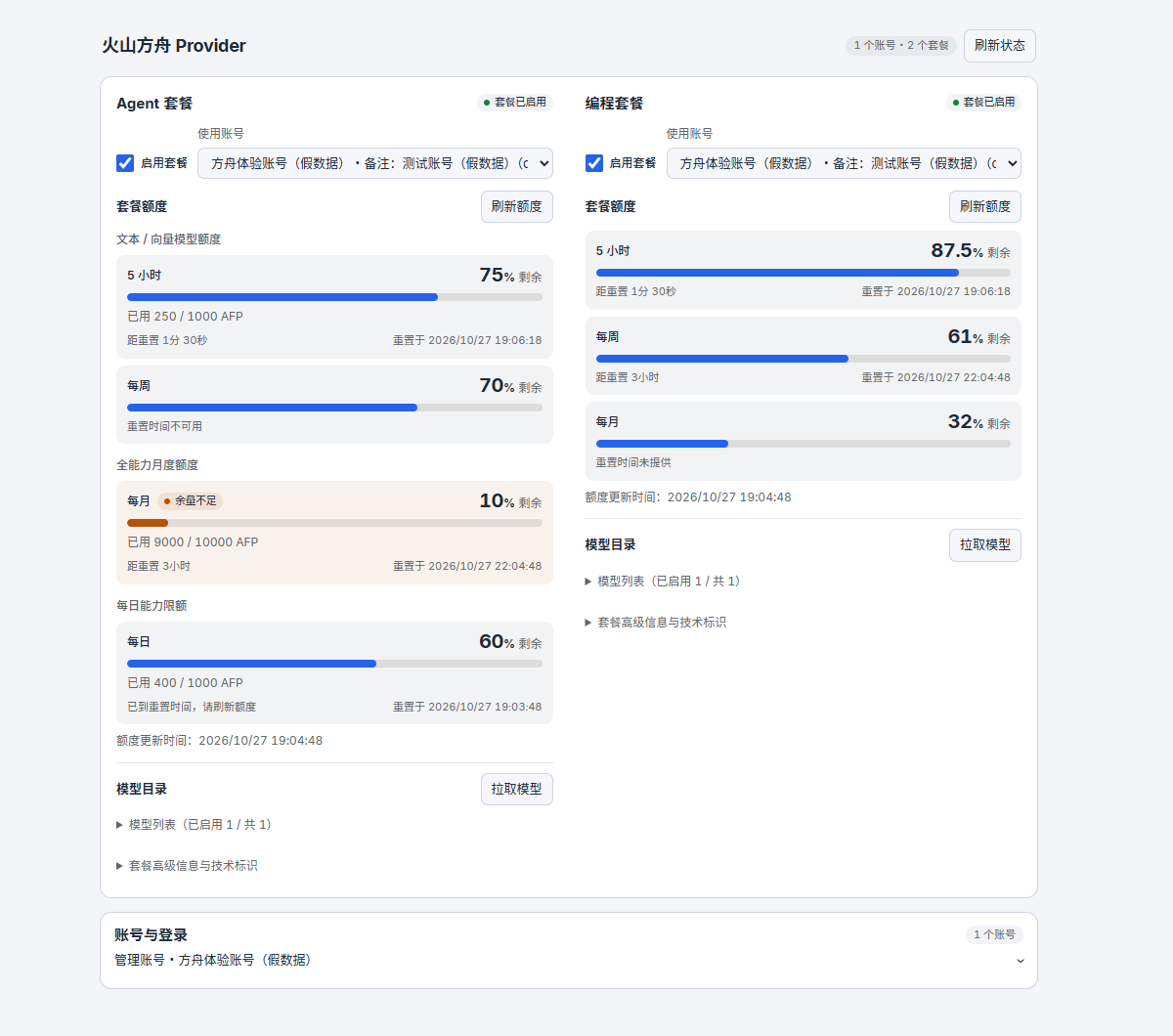Open 使用账号 dropdown in 编程套餐
The height and width of the screenshot is (1036, 1173).
coord(844,163)
